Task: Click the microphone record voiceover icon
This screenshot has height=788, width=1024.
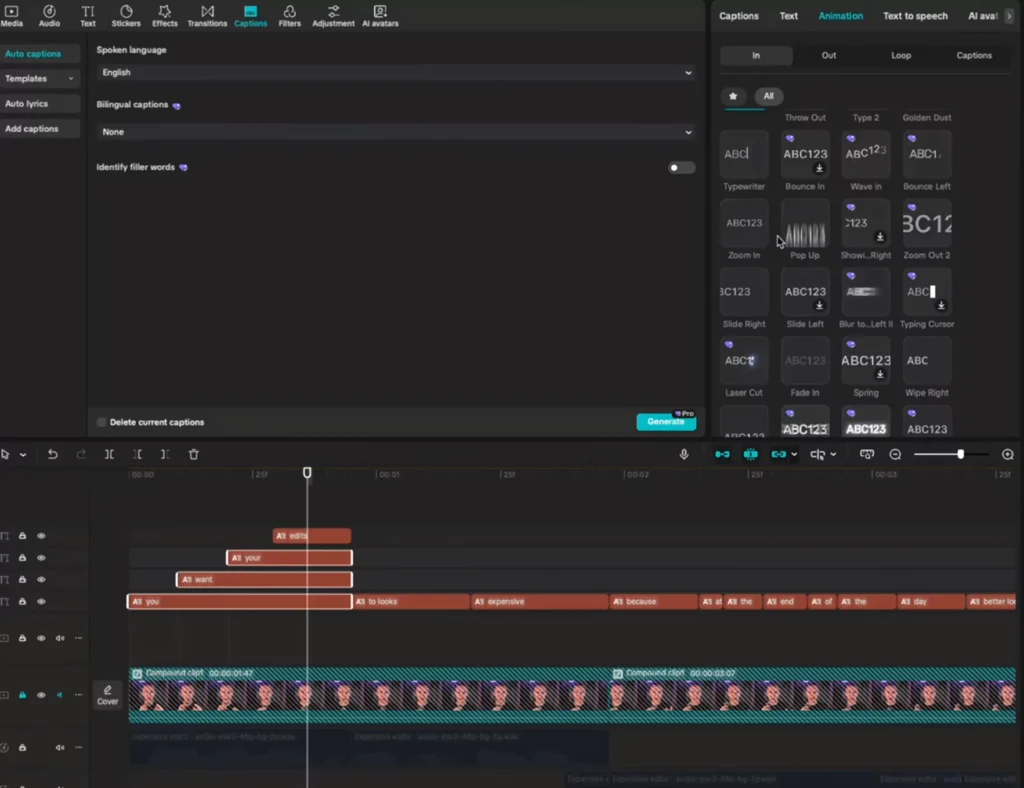Action: click(684, 454)
